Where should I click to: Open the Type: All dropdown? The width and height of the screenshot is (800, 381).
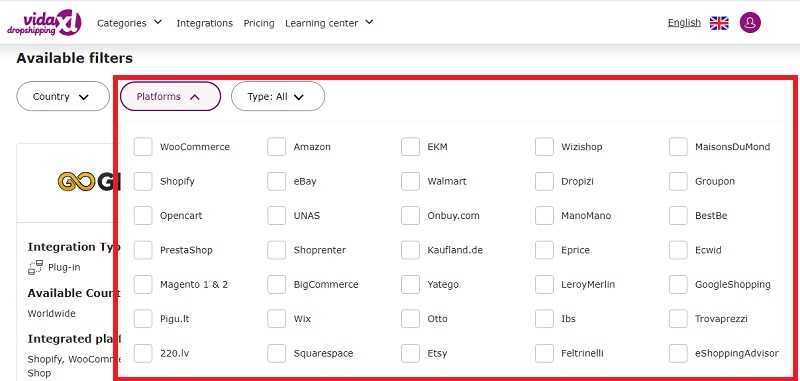pos(278,96)
